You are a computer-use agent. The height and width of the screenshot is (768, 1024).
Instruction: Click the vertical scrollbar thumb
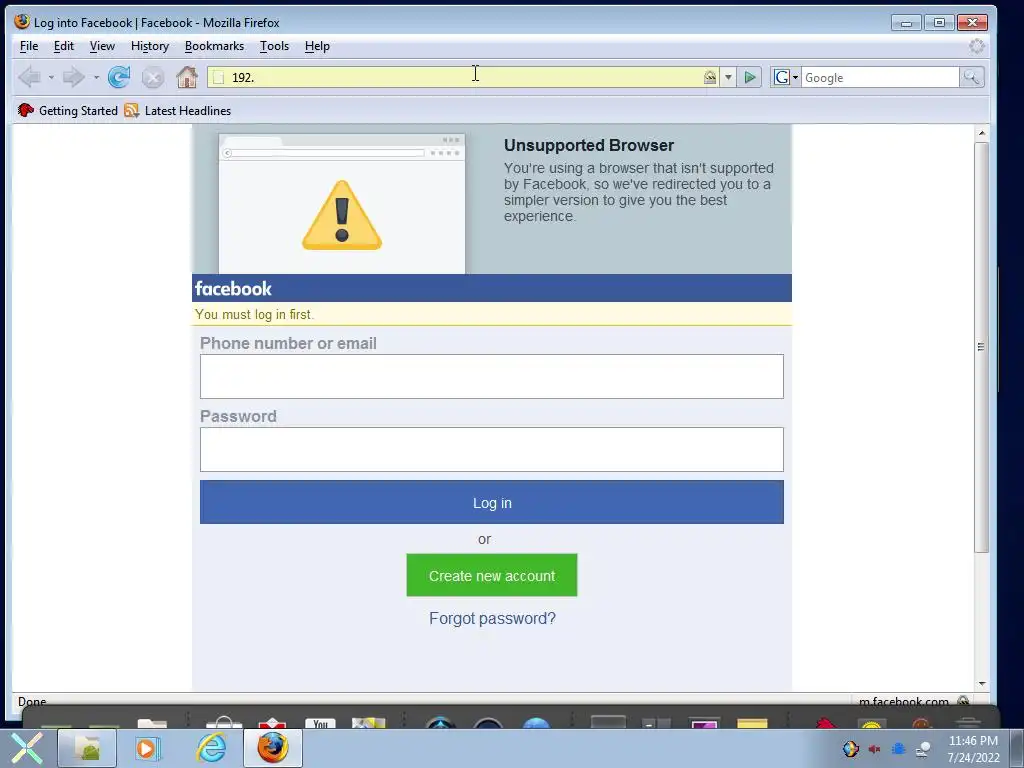[x=982, y=346]
